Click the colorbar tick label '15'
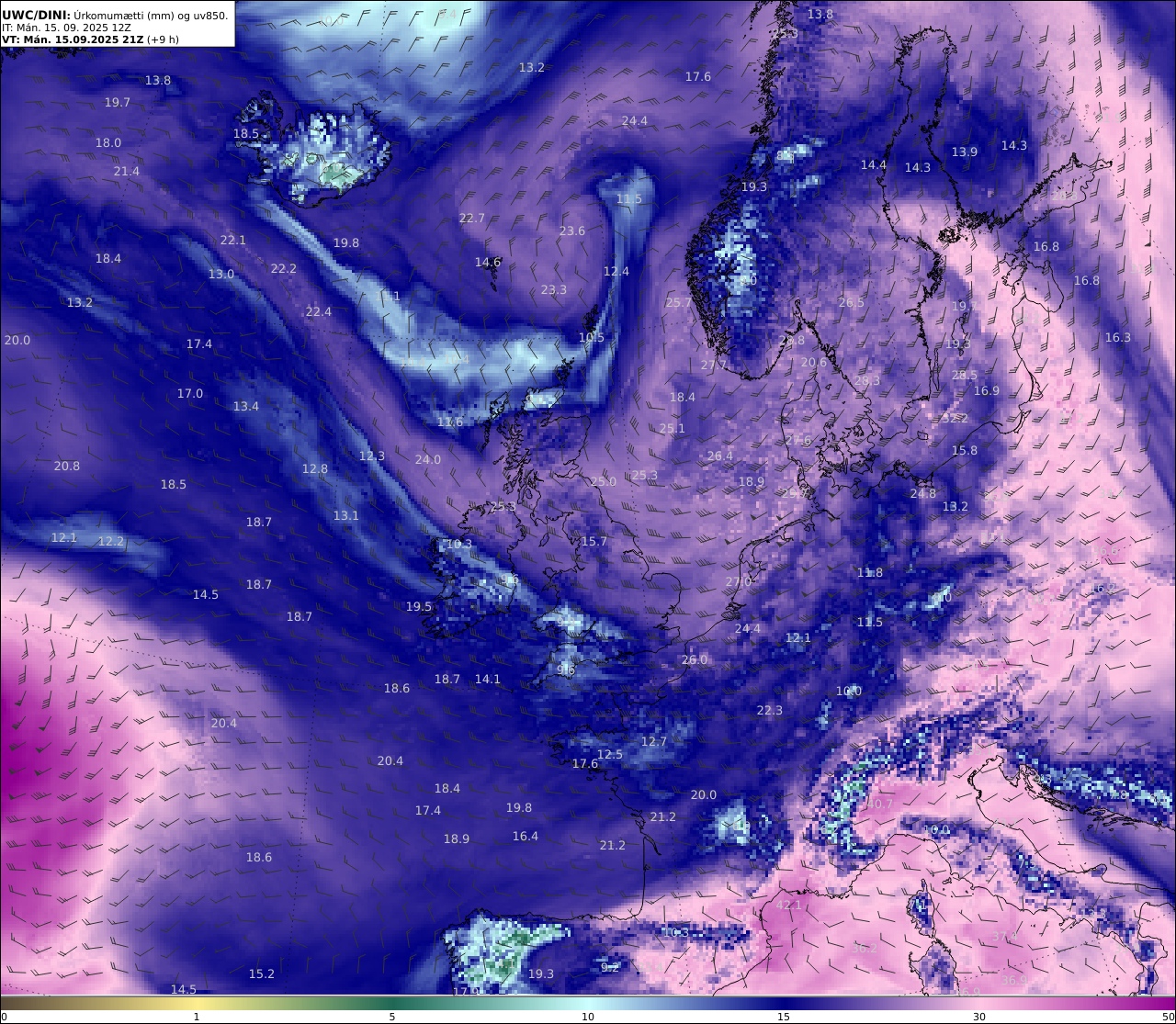 point(784,1017)
